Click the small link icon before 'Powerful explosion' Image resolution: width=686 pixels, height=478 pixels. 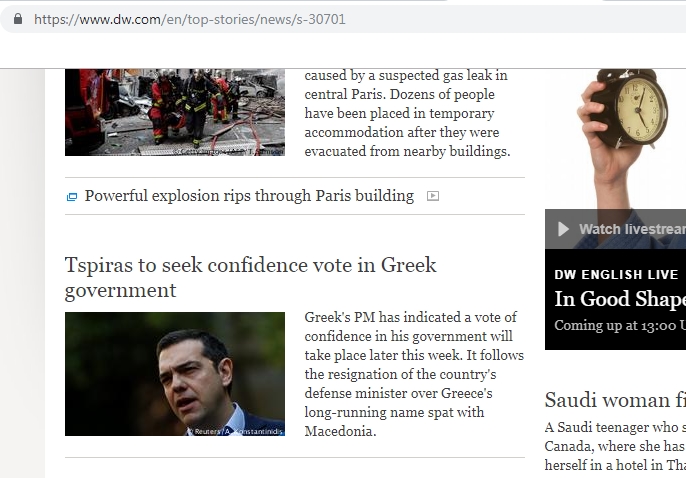(72, 197)
